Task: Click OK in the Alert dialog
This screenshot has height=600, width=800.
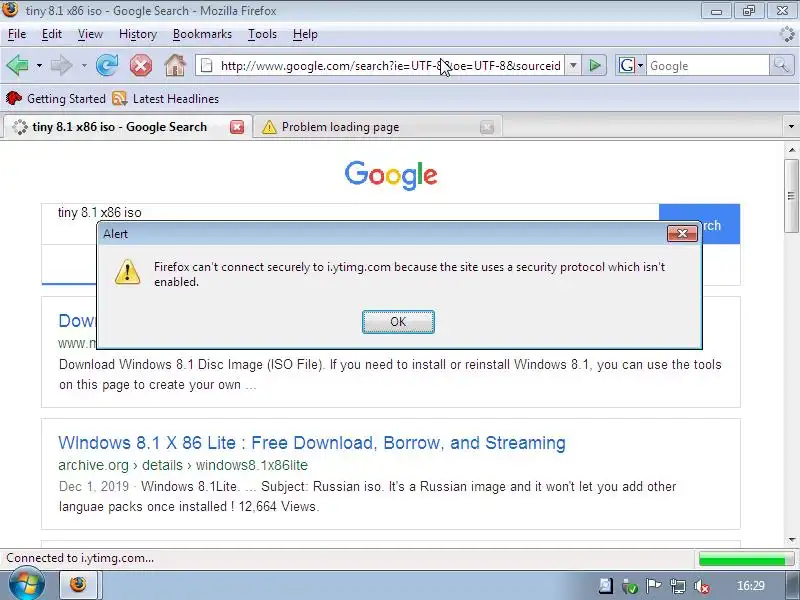Action: tap(398, 322)
